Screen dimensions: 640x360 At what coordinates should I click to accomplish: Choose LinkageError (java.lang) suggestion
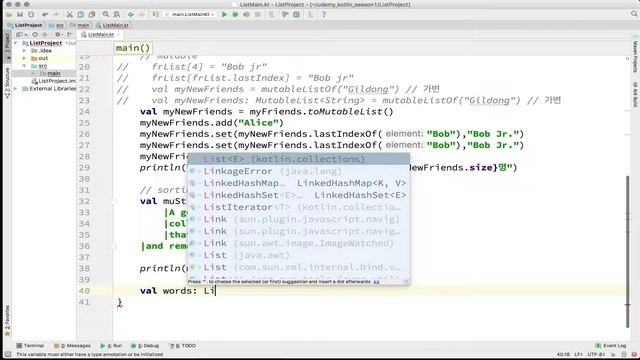[299, 171]
